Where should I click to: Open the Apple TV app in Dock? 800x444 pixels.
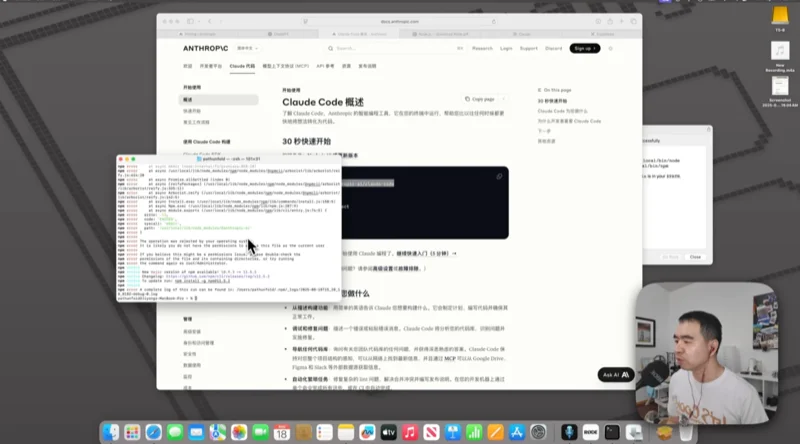[389, 433]
